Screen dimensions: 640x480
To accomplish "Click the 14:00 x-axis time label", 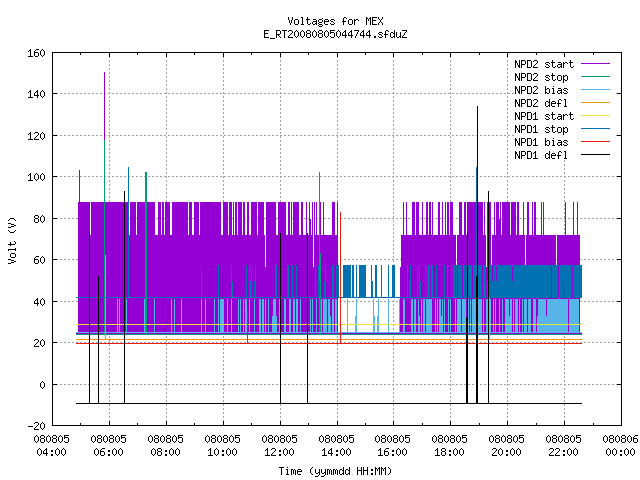I will tap(336, 452).
